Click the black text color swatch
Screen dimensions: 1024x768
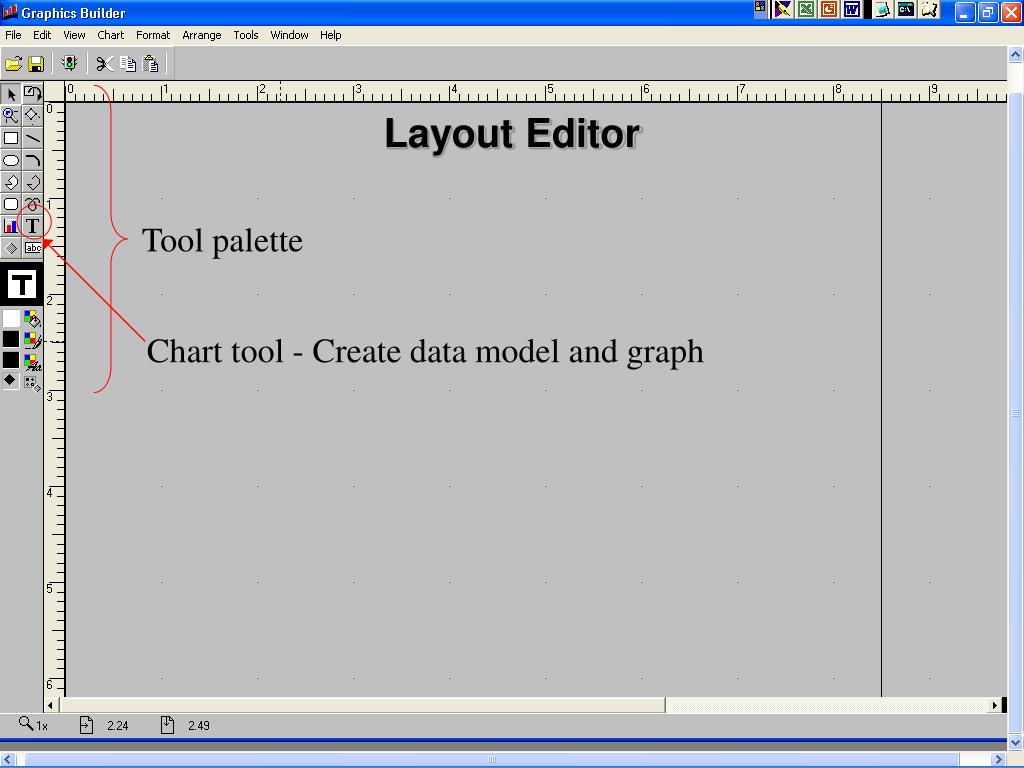point(10,360)
